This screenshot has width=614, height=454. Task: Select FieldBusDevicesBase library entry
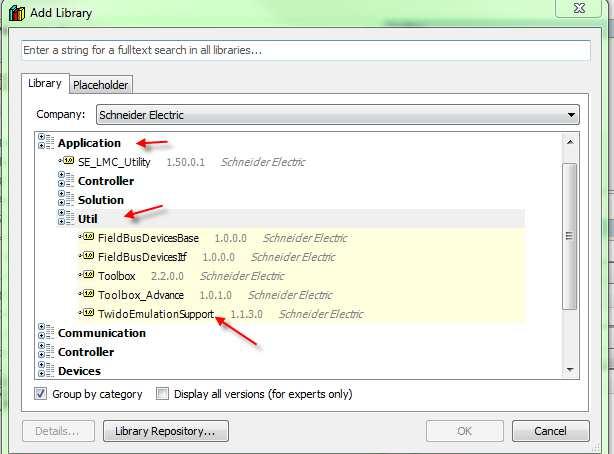pyautogui.click(x=148, y=238)
